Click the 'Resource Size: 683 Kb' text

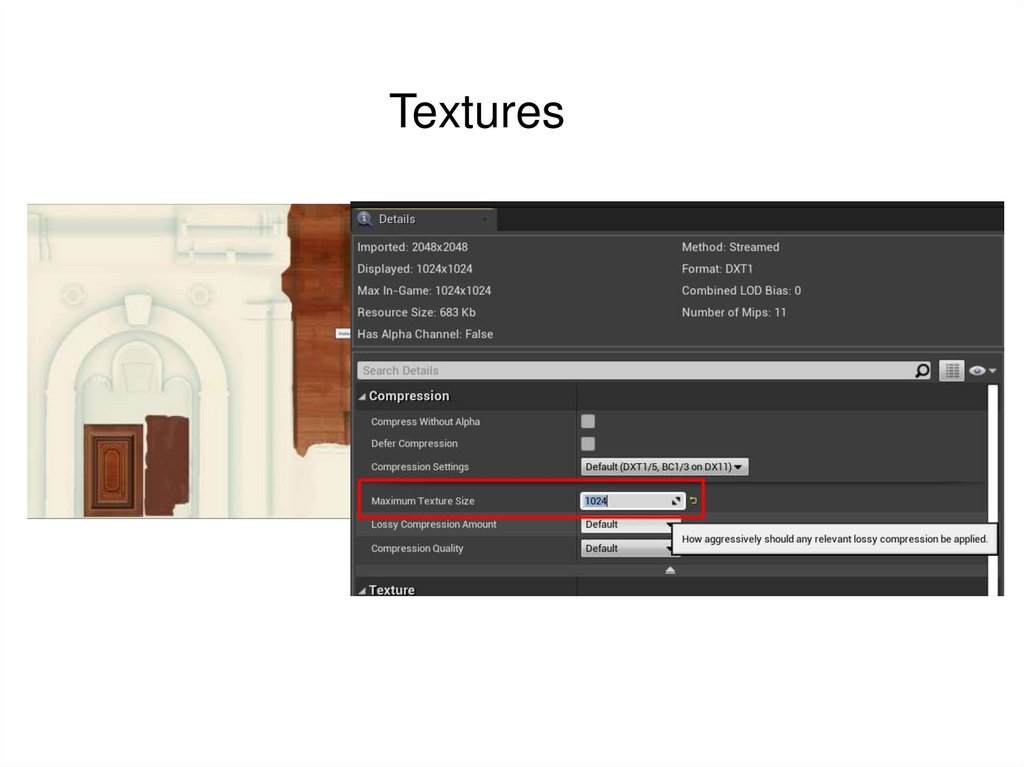coord(416,312)
